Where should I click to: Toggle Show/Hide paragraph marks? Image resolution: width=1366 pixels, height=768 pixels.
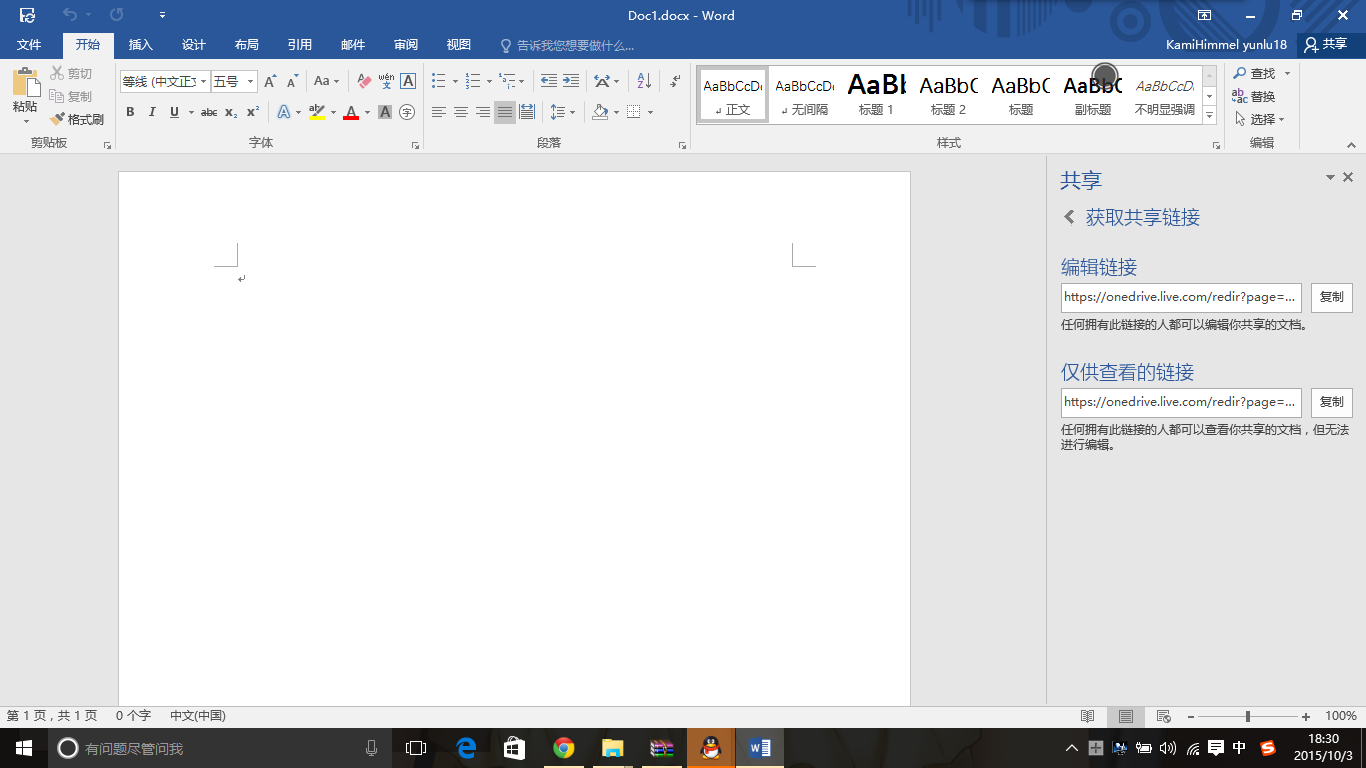coord(675,81)
